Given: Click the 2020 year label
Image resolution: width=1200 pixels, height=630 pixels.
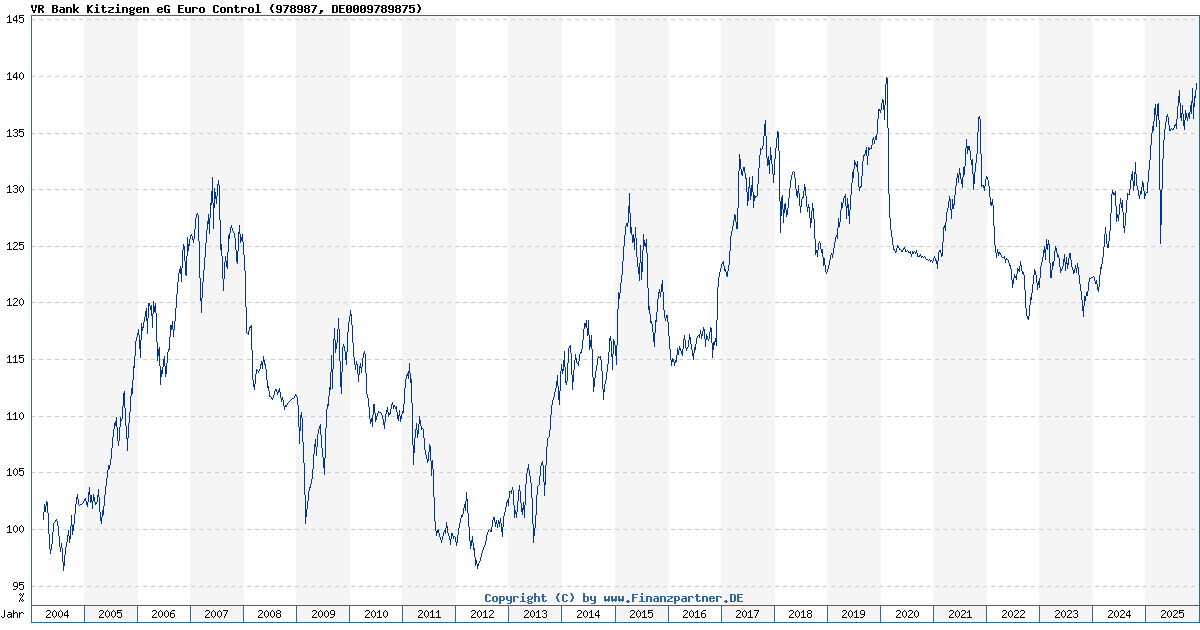Looking at the screenshot, I should 907,614.
